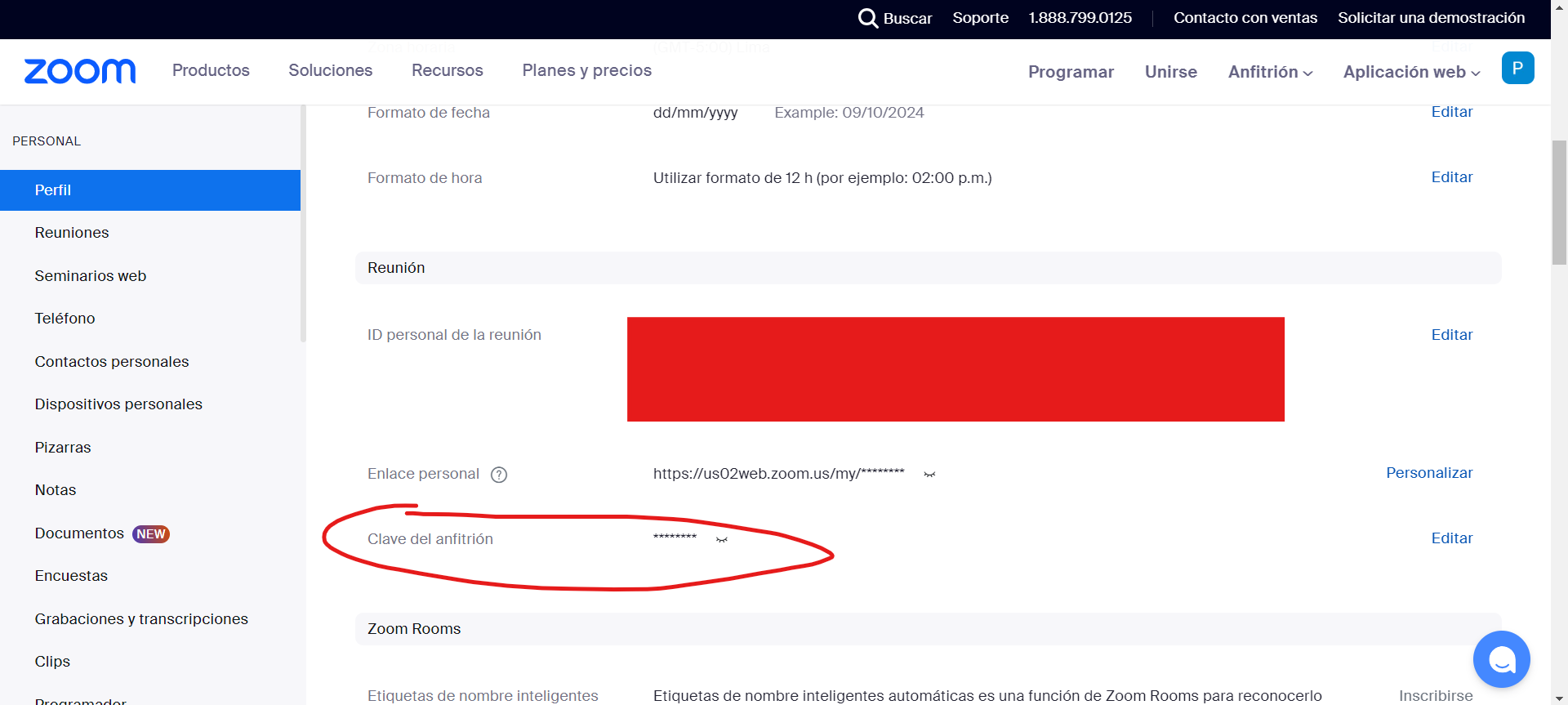Click the Zoom Rooms section header
Viewport: 1568px width, 705px height.
coord(928,629)
